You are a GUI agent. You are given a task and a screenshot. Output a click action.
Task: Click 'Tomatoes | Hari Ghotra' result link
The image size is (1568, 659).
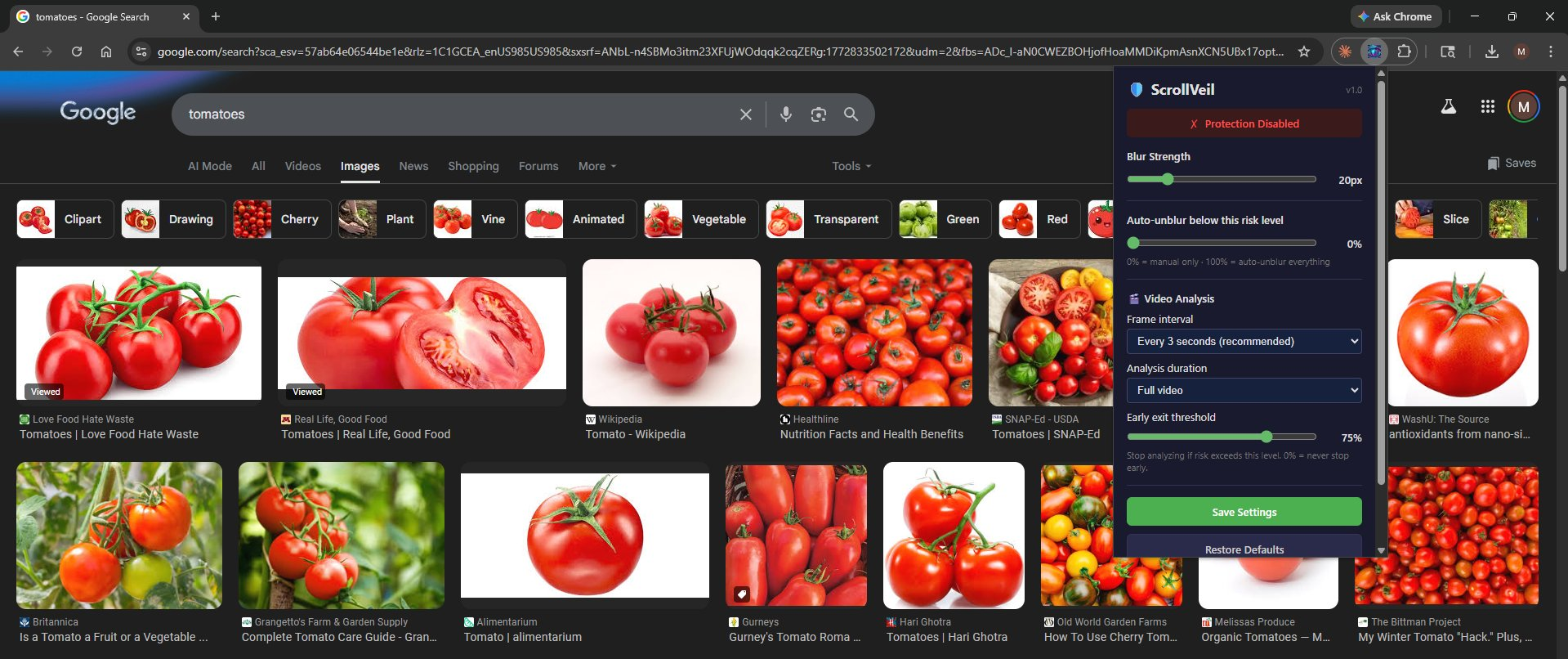click(x=947, y=637)
